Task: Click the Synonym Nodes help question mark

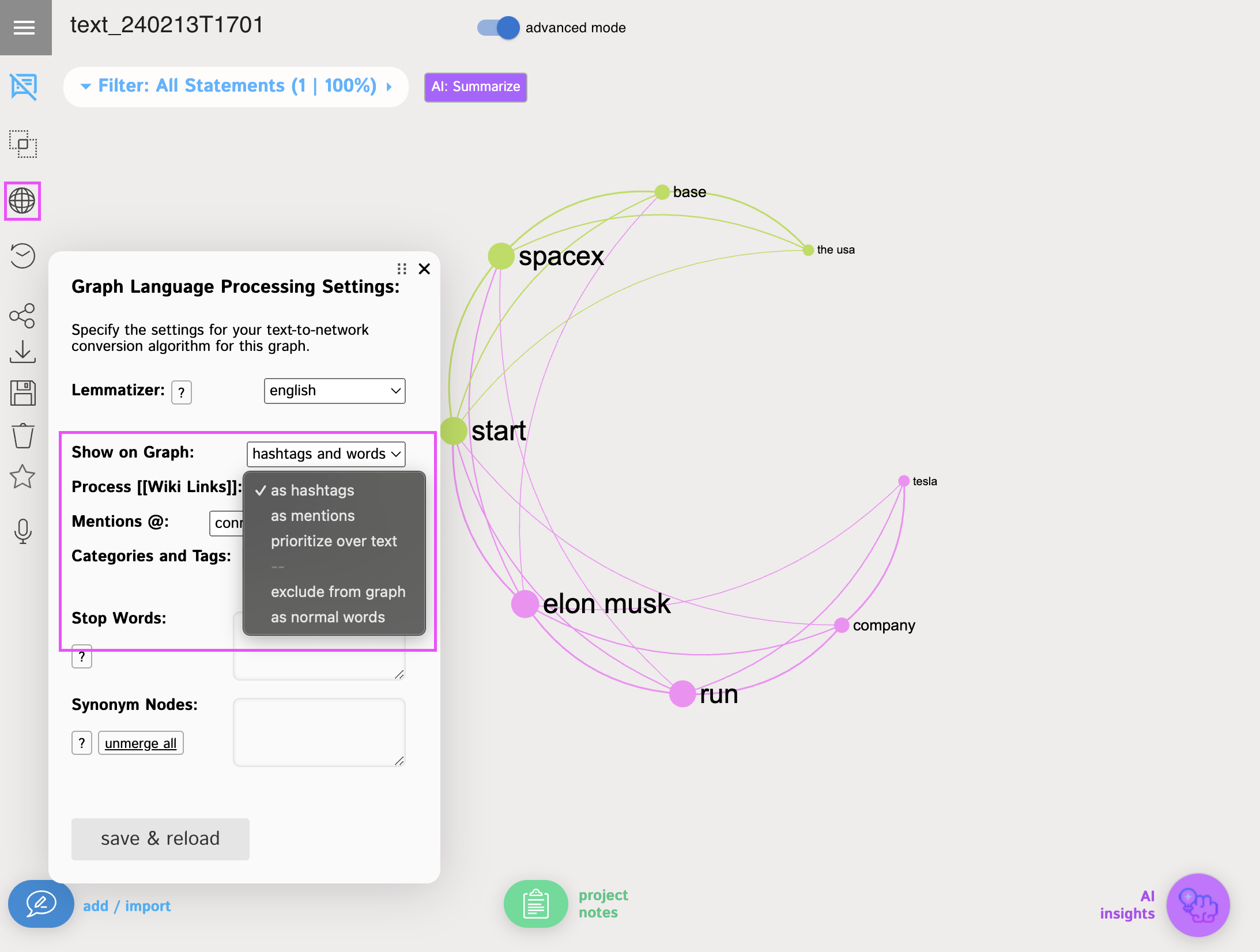Action: click(82, 743)
